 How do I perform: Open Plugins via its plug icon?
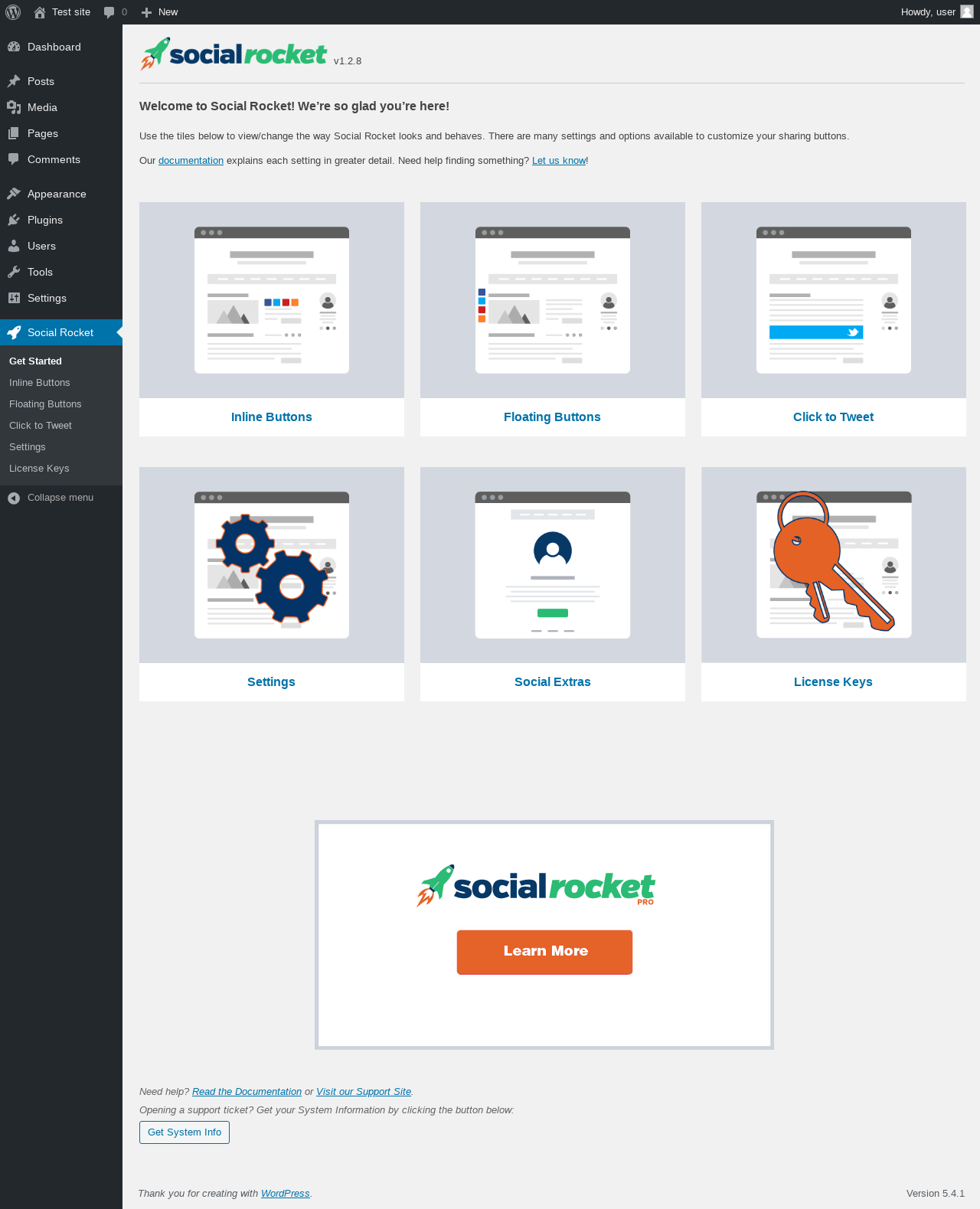14,220
